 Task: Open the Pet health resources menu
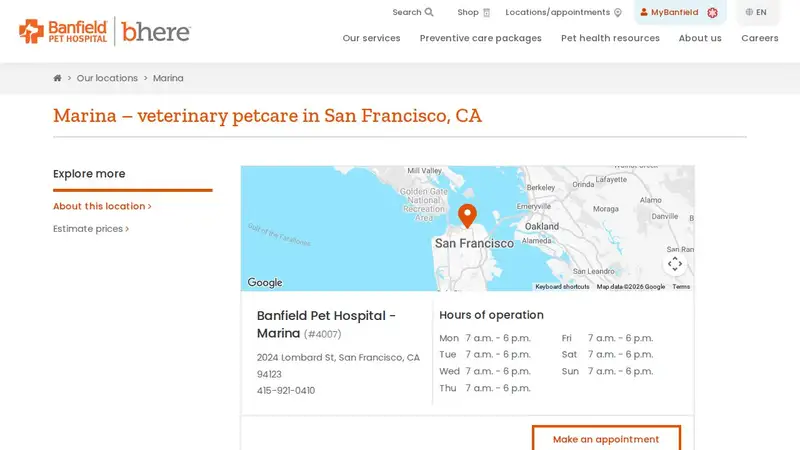coord(610,38)
